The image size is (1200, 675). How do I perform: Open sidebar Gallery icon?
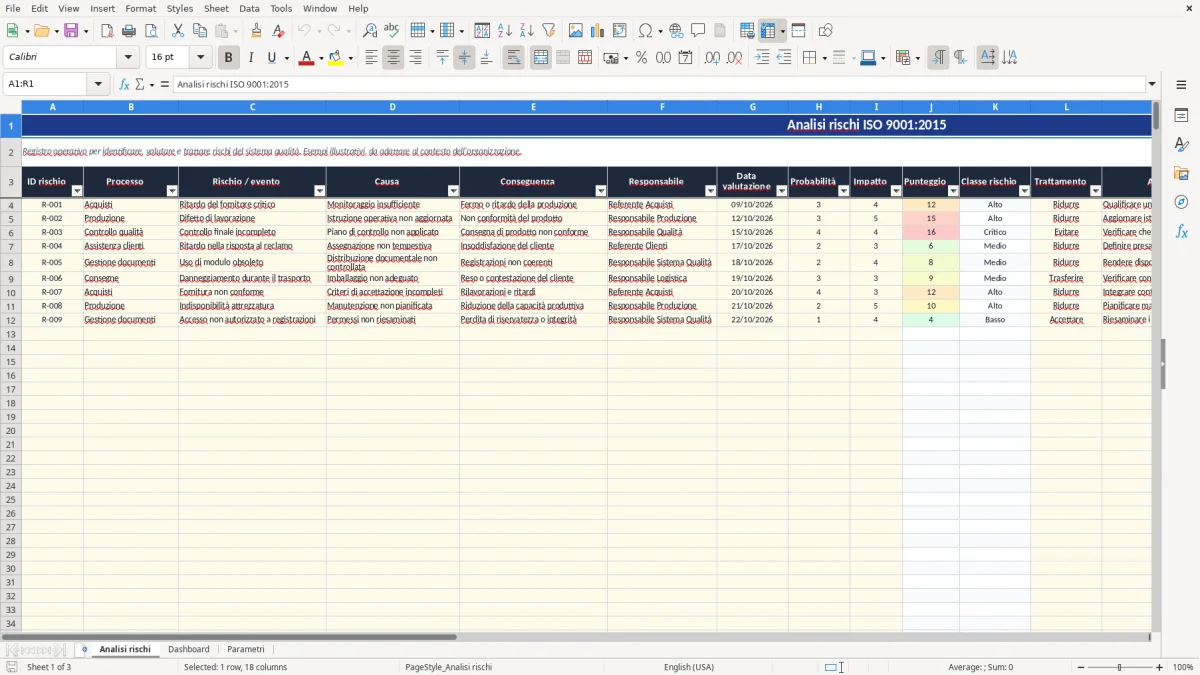(x=1181, y=173)
